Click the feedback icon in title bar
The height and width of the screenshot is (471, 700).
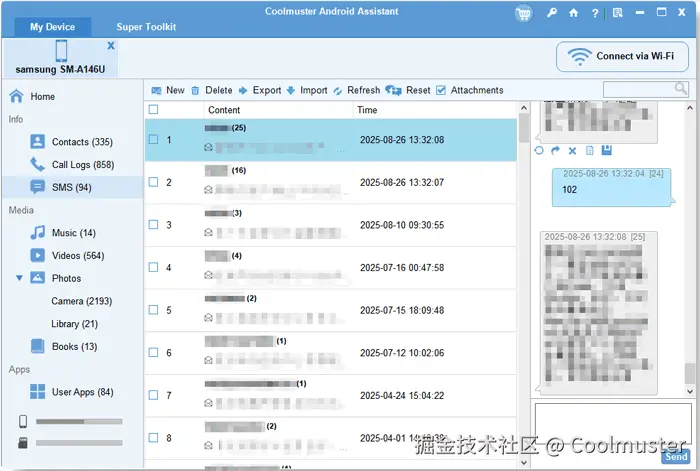coord(618,13)
